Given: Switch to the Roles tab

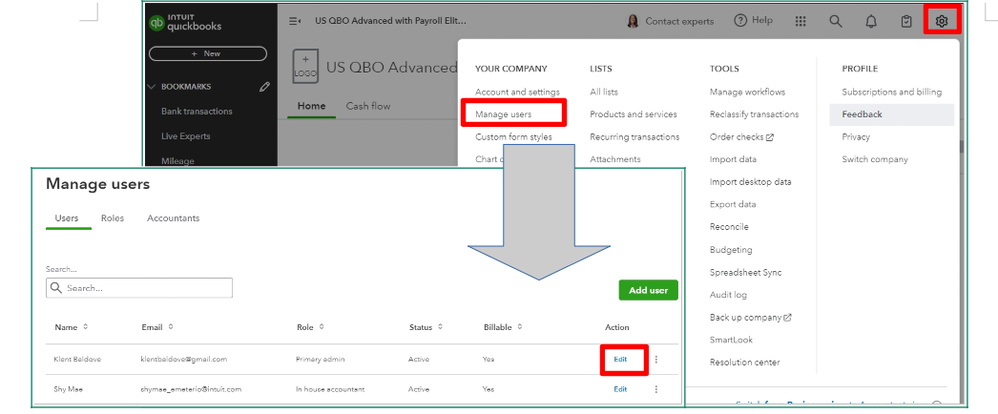Looking at the screenshot, I should (113, 218).
